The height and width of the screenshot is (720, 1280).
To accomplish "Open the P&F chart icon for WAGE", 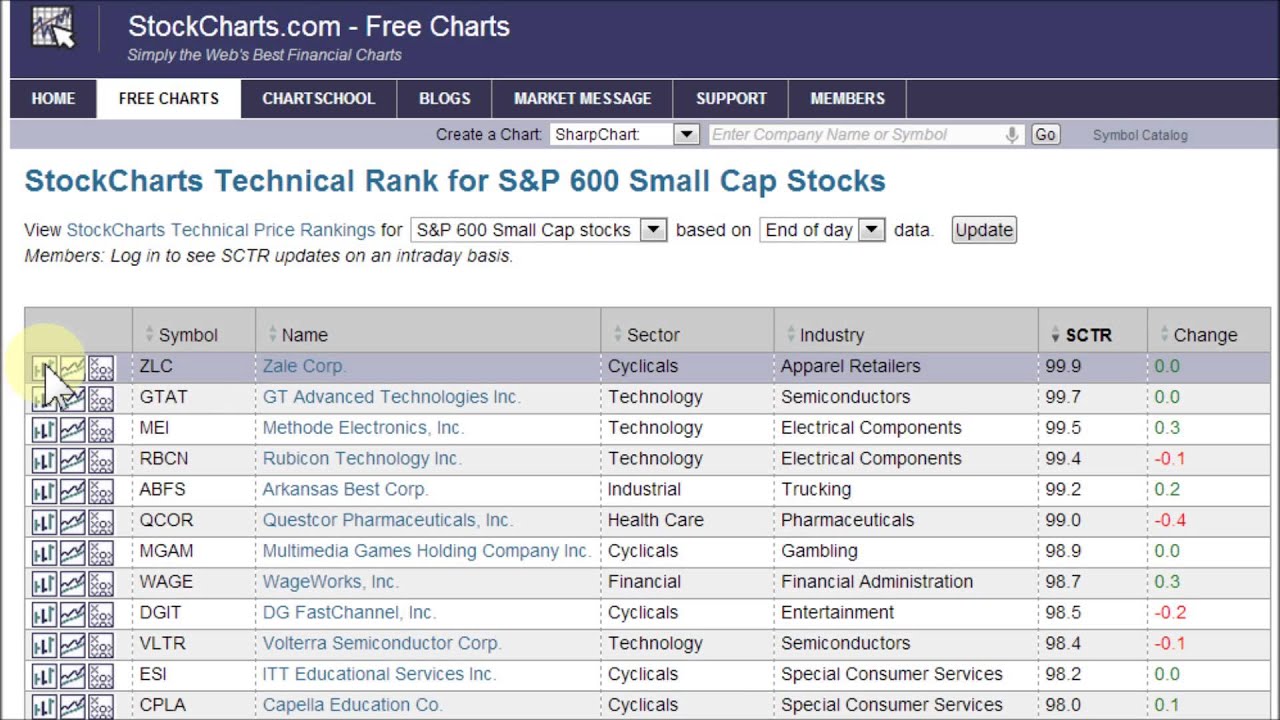I will tap(101, 585).
